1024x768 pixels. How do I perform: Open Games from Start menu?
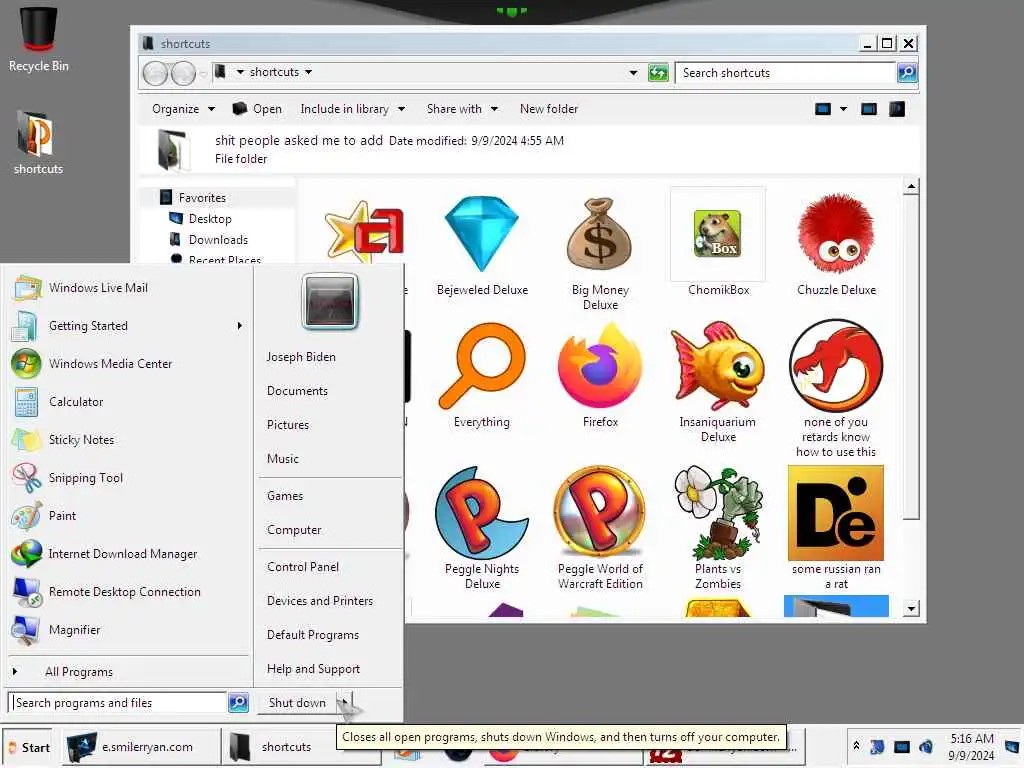coord(285,496)
